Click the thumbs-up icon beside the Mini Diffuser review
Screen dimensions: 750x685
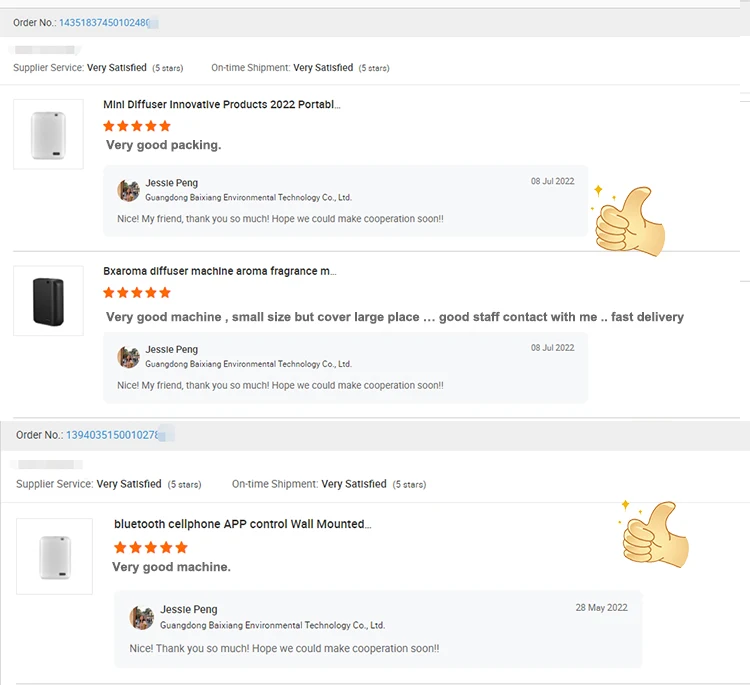628,222
